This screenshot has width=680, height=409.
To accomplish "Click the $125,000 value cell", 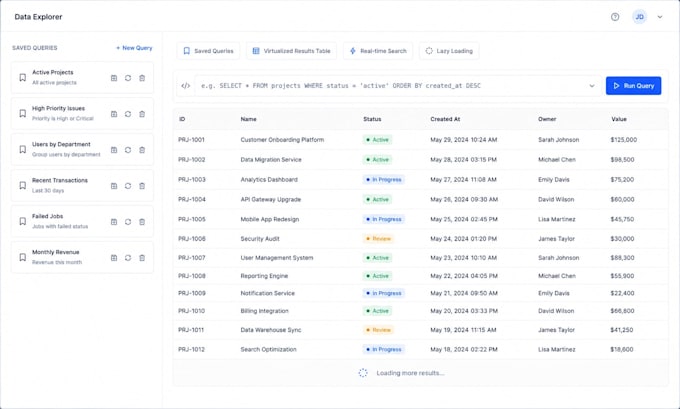I will 624,140.
